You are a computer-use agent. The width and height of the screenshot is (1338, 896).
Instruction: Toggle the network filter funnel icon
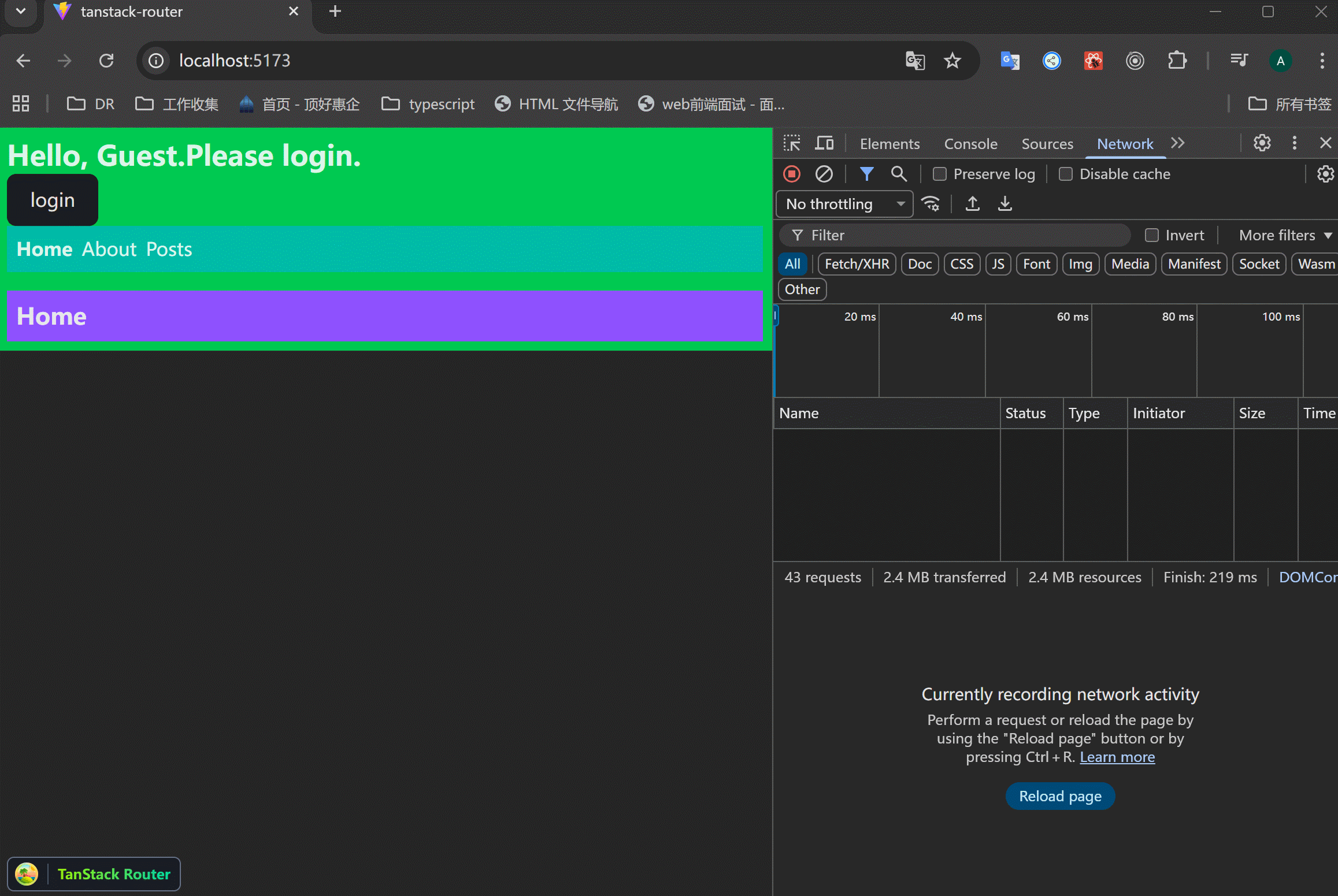coord(866,174)
